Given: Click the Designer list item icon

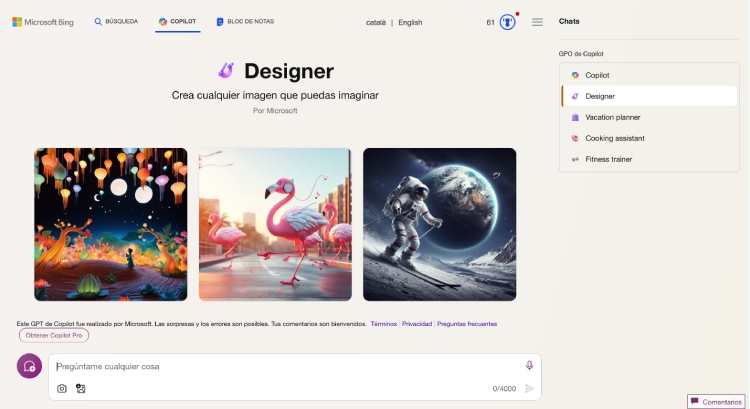Looking at the screenshot, I should [575, 96].
